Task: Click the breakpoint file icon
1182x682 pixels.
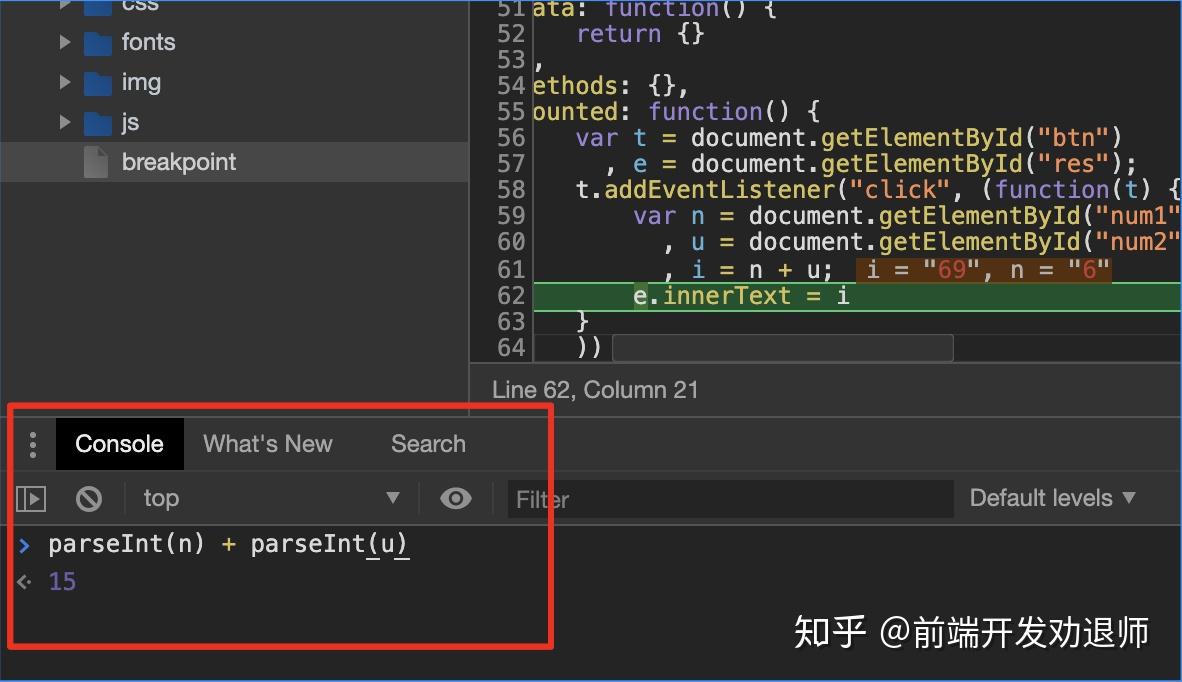Action: tap(95, 161)
